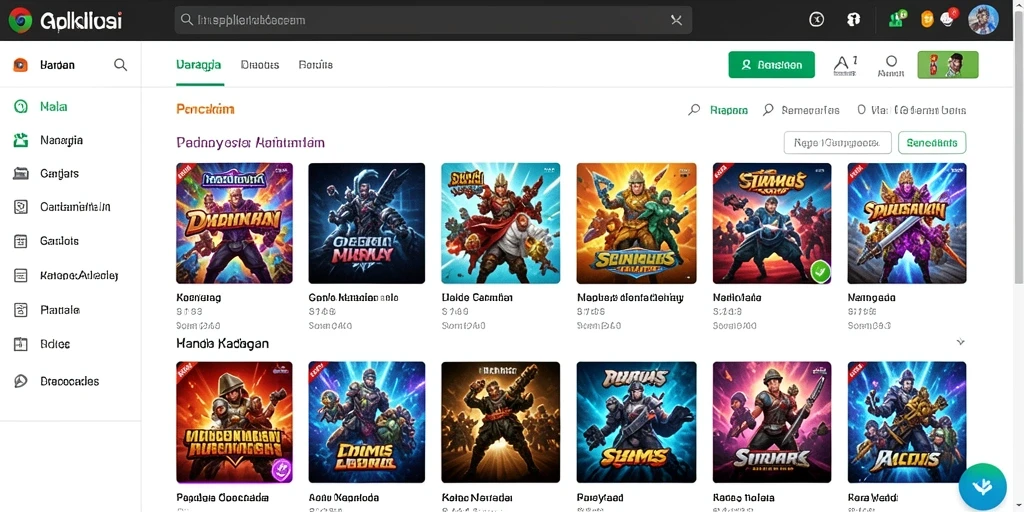Viewport: 1024px width, 512px height.
Task: Open the Pandala Ooonada game thumbnail
Action: [x=234, y=422]
